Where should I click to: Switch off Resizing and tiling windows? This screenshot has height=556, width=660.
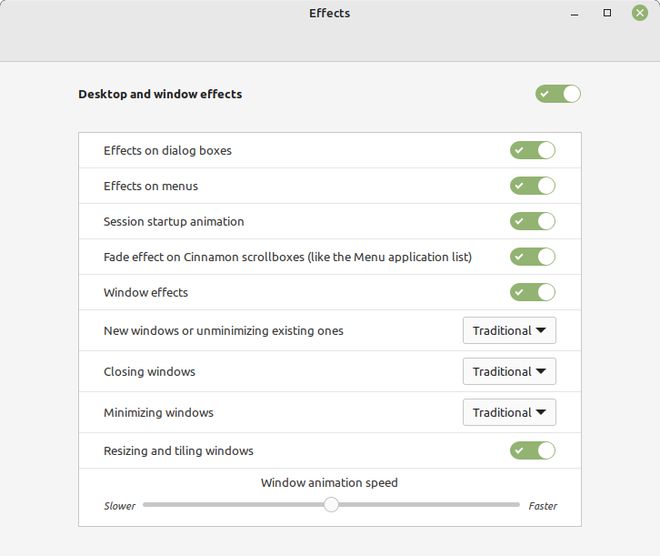click(x=532, y=450)
